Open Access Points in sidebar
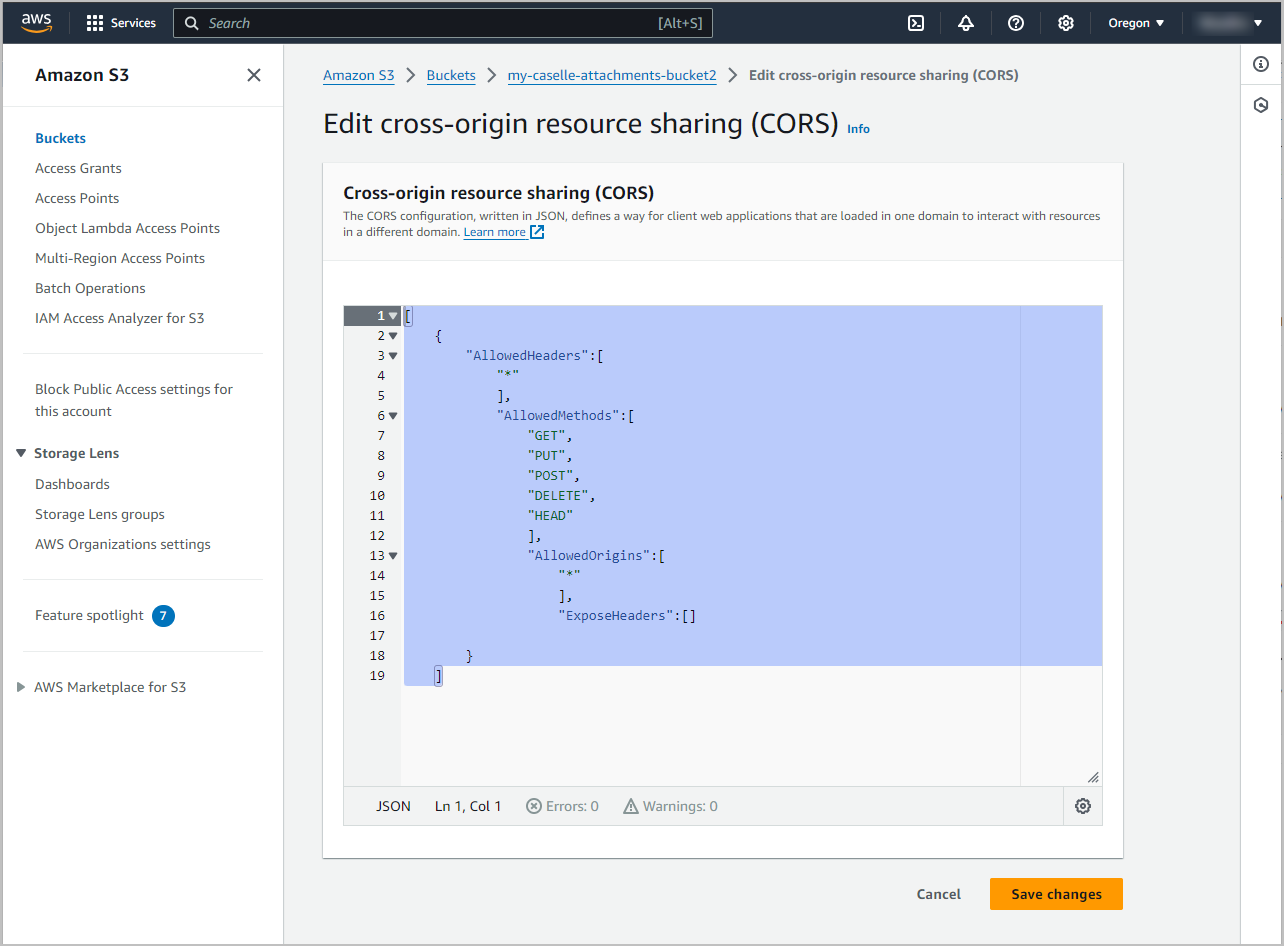Screen dimensions: 1284x946 pos(77,198)
